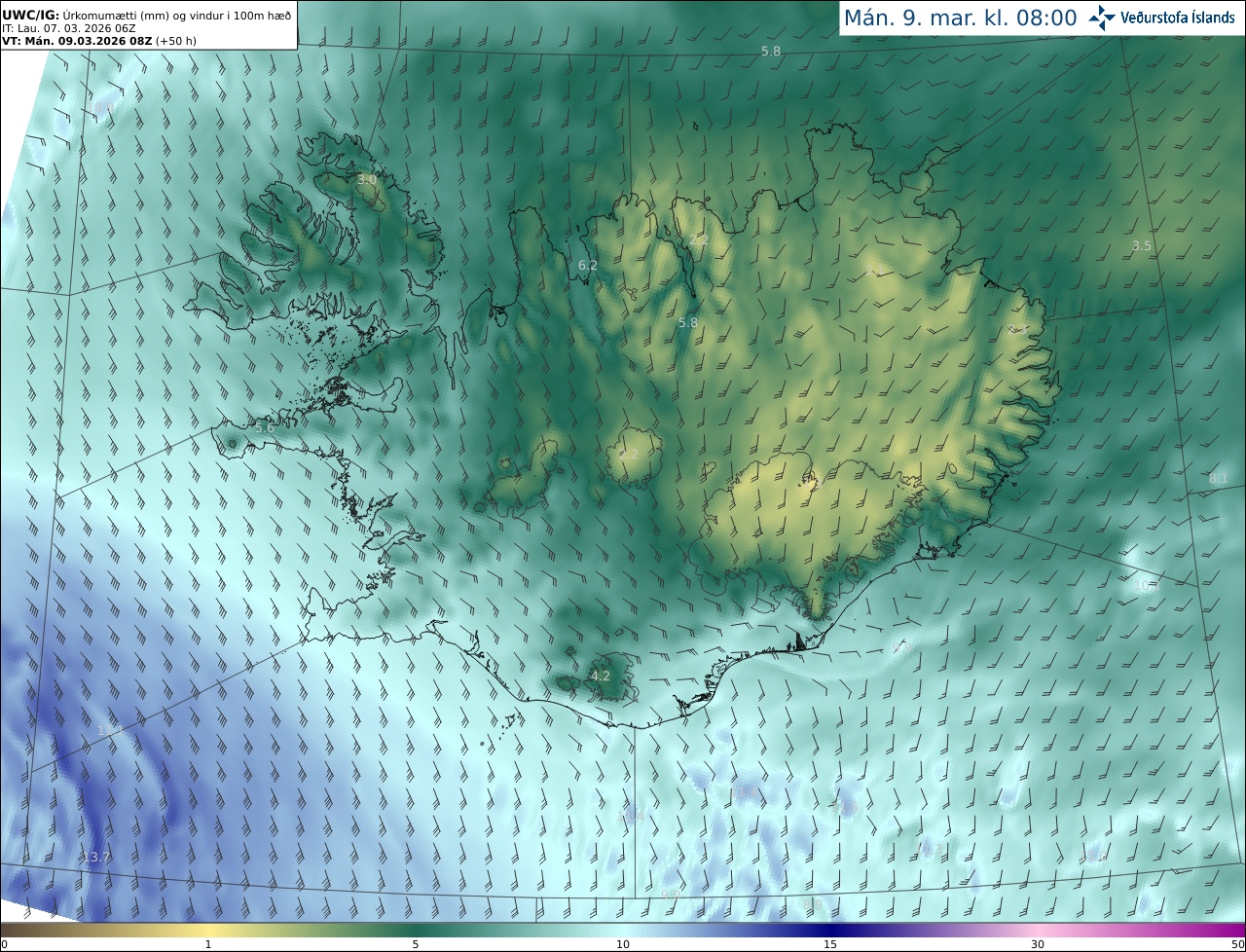Click the yellow colour scale segment at 1
The image size is (1246, 952).
pyautogui.click(x=208, y=930)
